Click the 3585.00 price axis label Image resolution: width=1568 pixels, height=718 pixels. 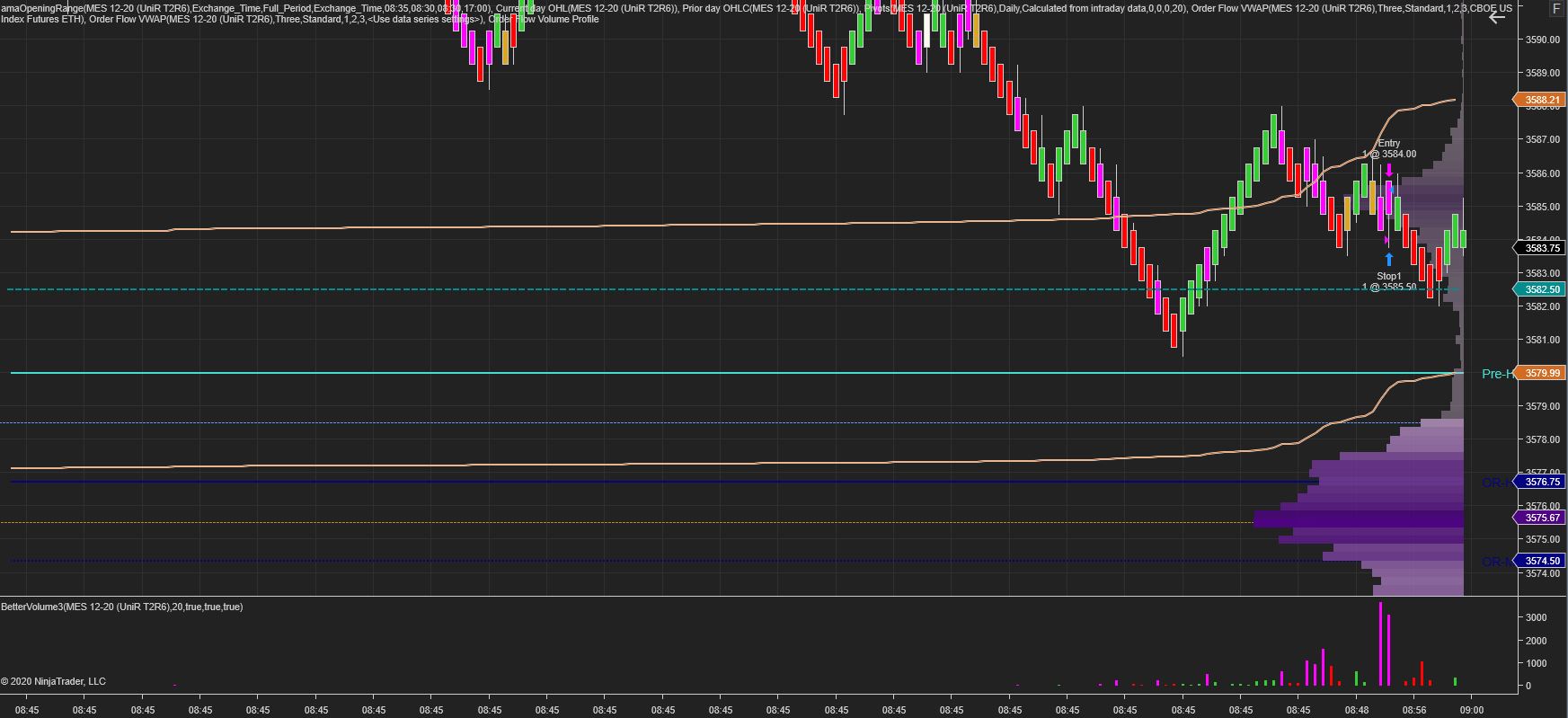(x=1542, y=206)
